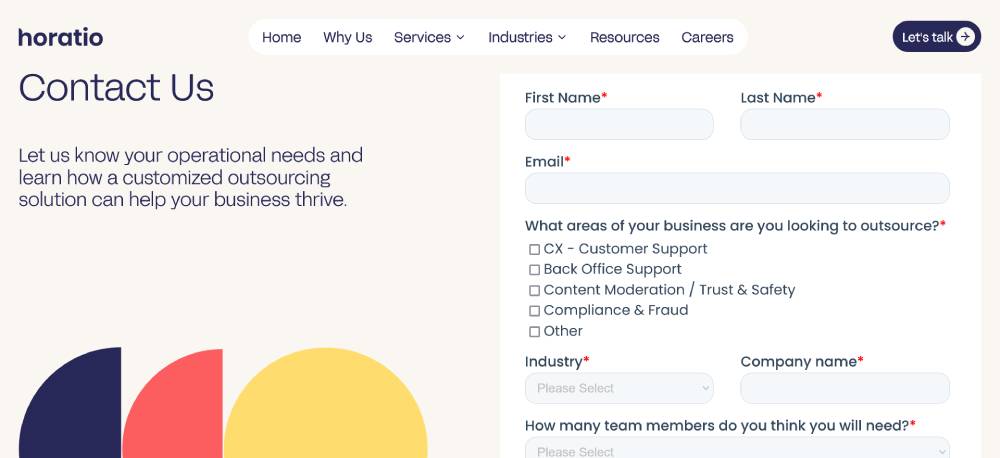Click the Industries chevron arrow

coord(562,38)
